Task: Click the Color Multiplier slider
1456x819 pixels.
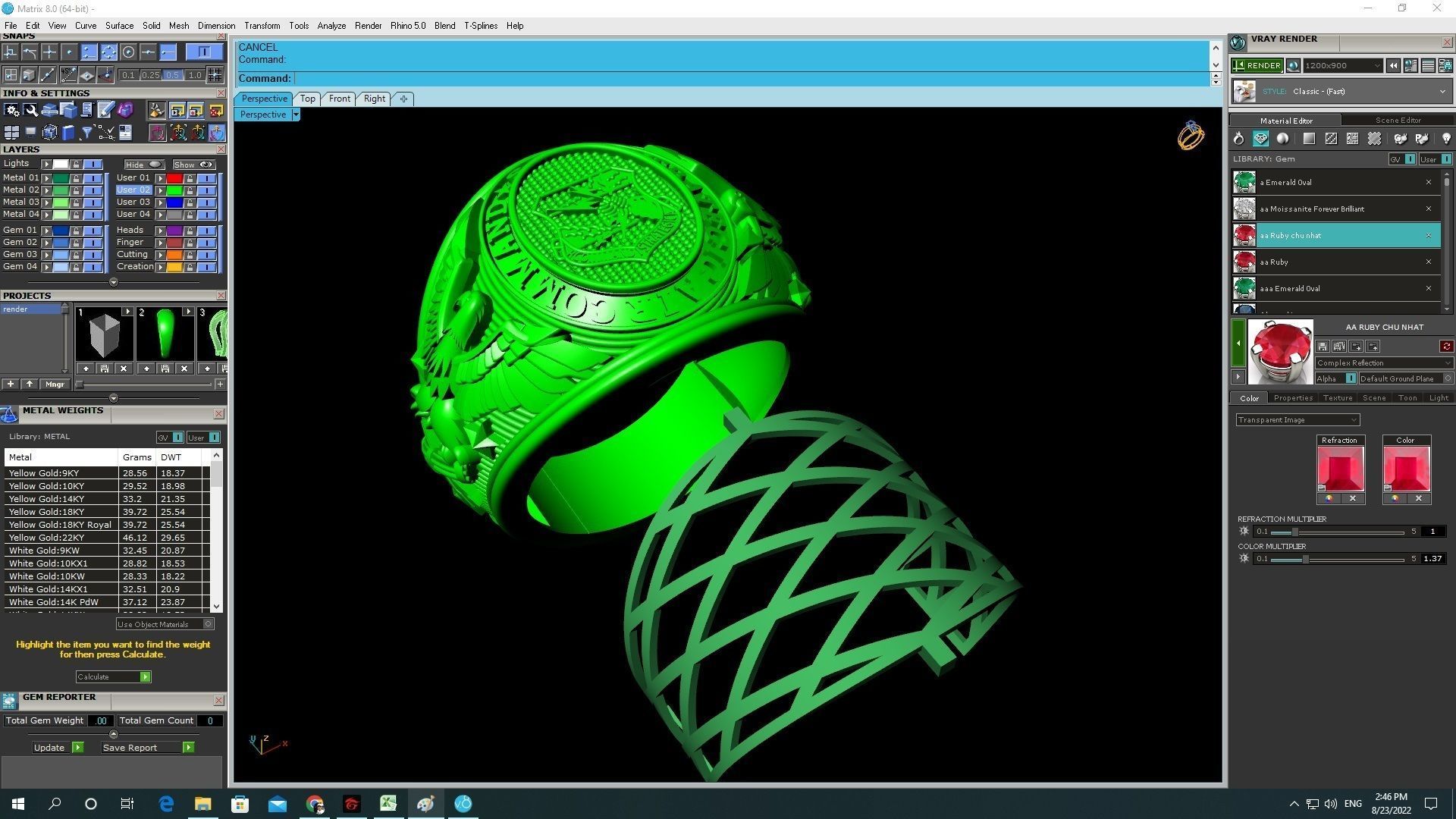Action: (x=1305, y=559)
